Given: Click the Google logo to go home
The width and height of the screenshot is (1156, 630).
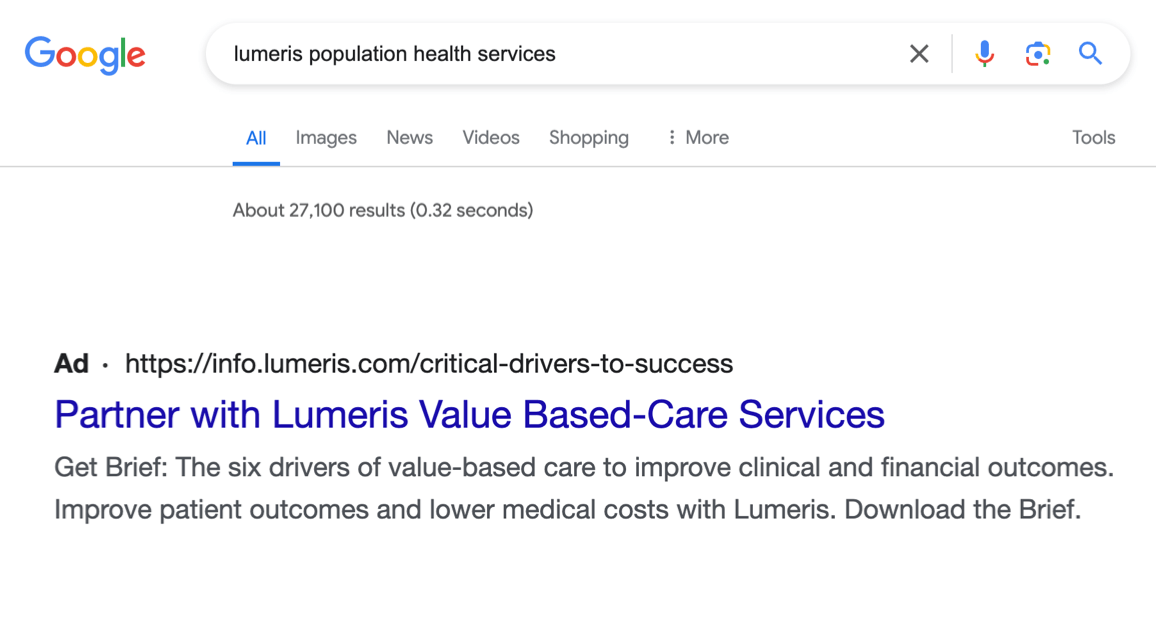Looking at the screenshot, I should (85, 55).
